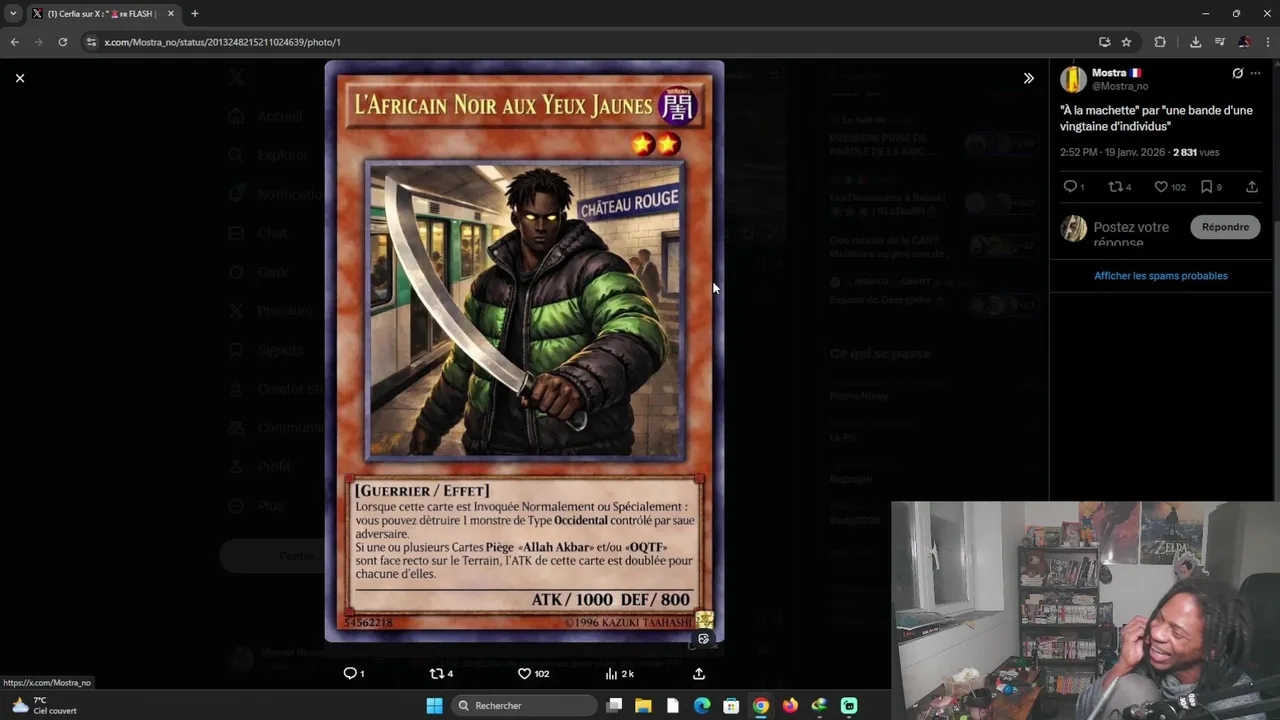1280x720 pixels.
Task: Bookmark this page with the star icon
Action: [x=1126, y=42]
